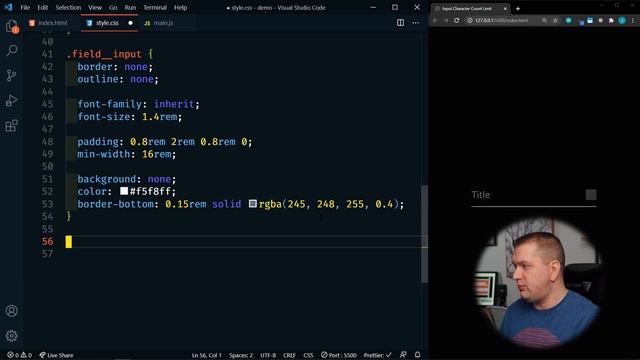Open the Extensions view

click(11, 125)
